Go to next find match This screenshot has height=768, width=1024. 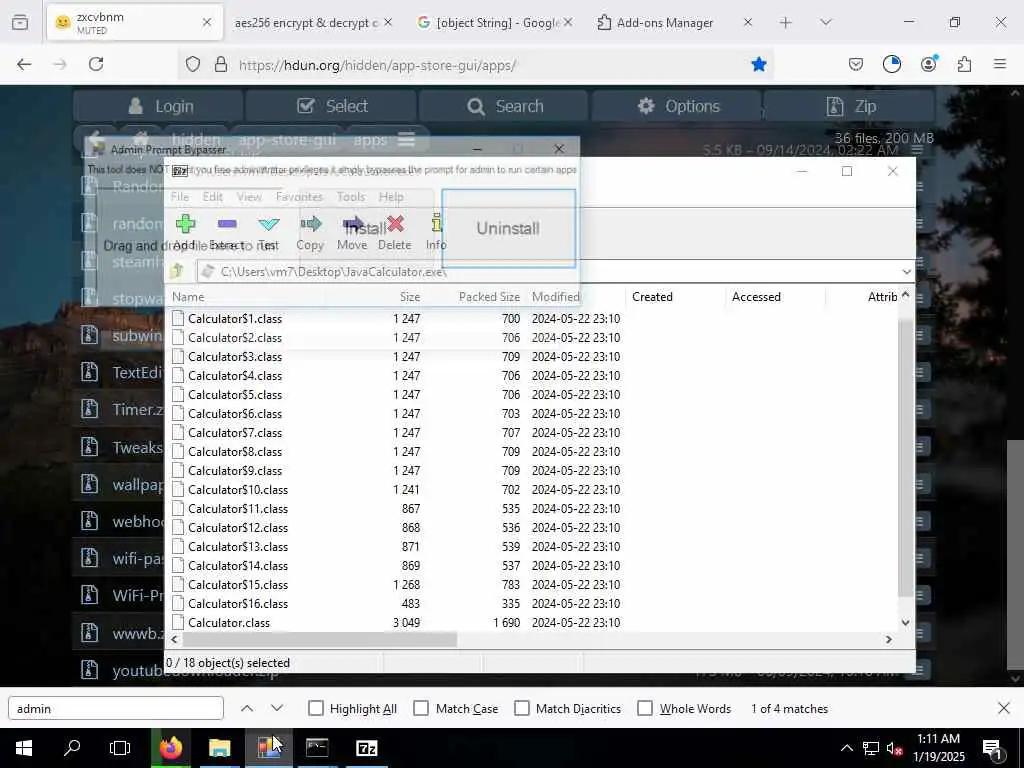click(277, 708)
